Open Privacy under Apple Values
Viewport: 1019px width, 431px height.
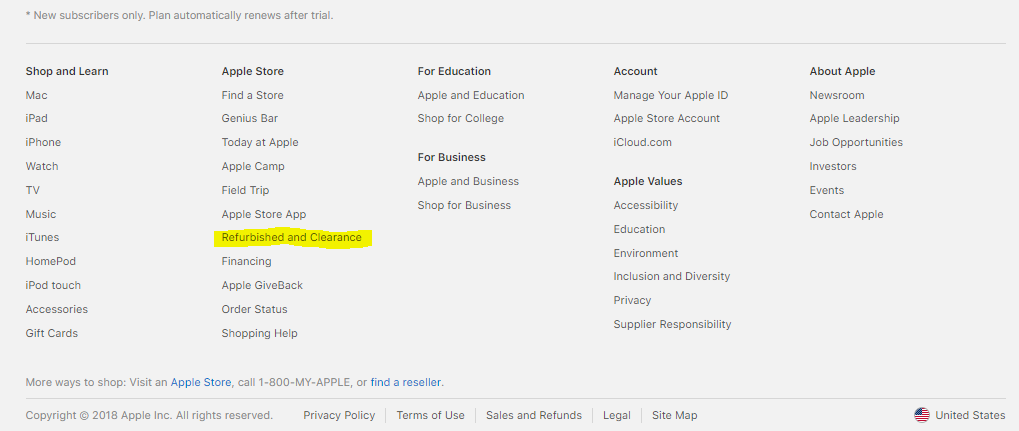click(632, 300)
